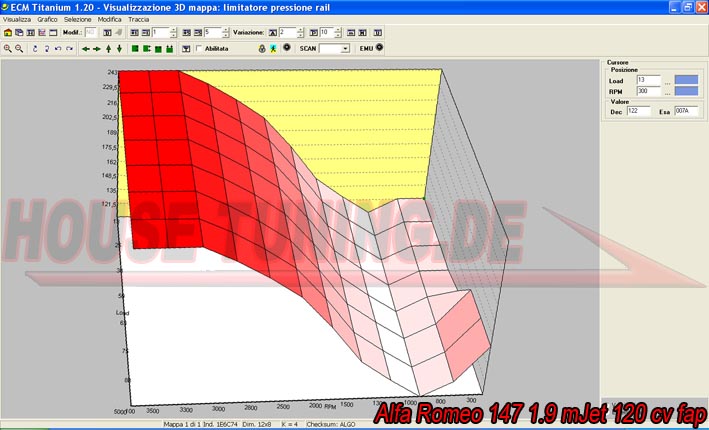709x430 pixels.
Task: Open the Grafico menu
Action: [47, 19]
